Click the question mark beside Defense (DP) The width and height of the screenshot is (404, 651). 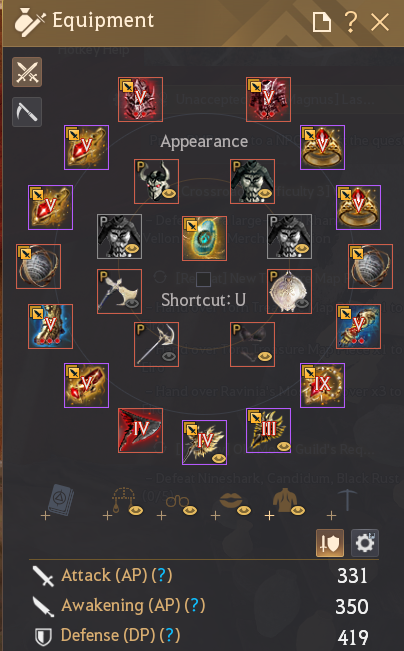pyautogui.click(x=169, y=635)
